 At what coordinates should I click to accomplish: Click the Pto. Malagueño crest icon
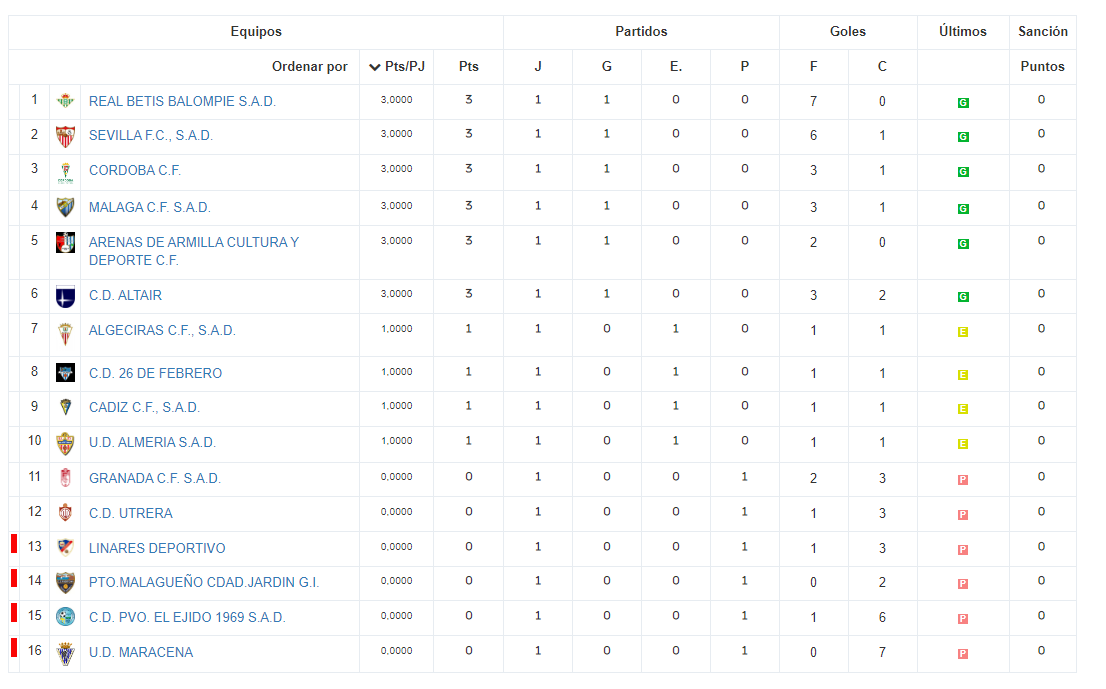66,583
